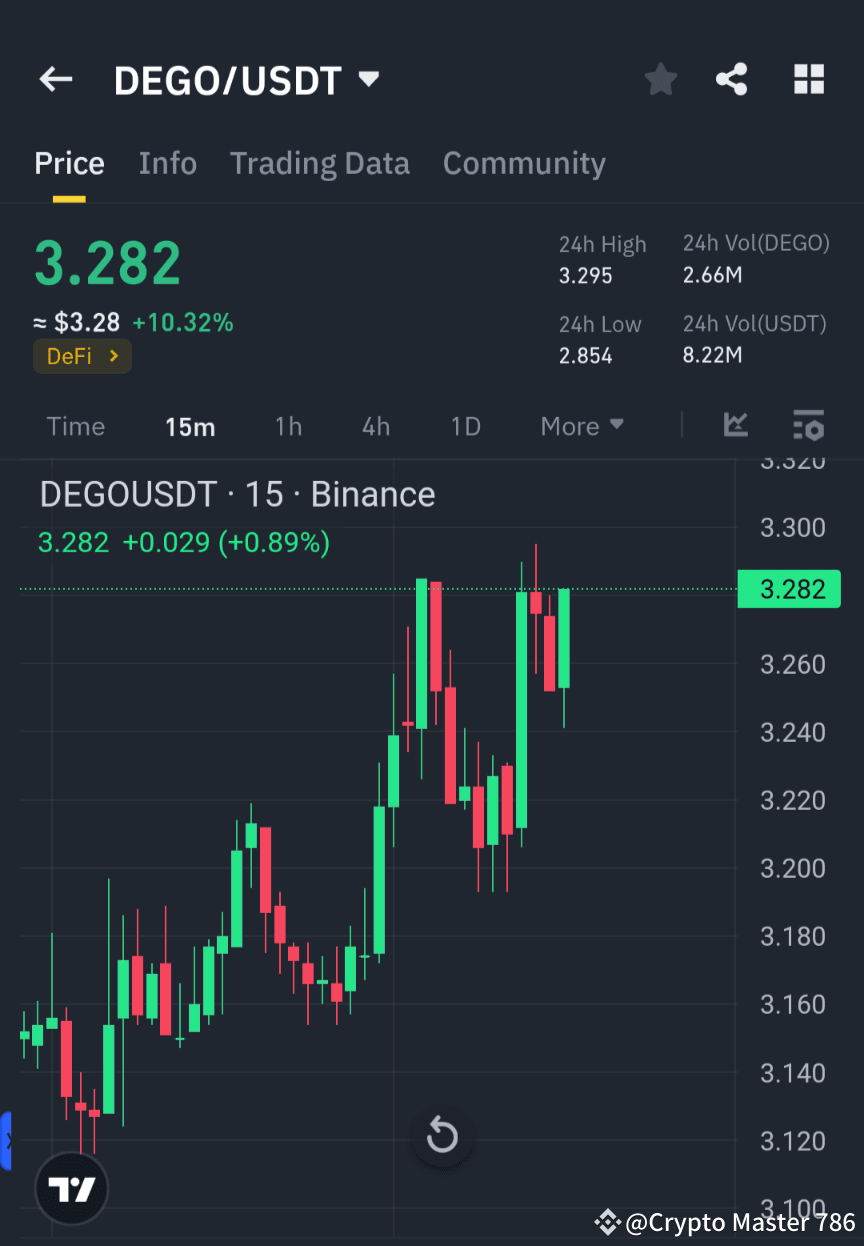
Task: Switch to line chart view
Action: [x=736, y=425]
